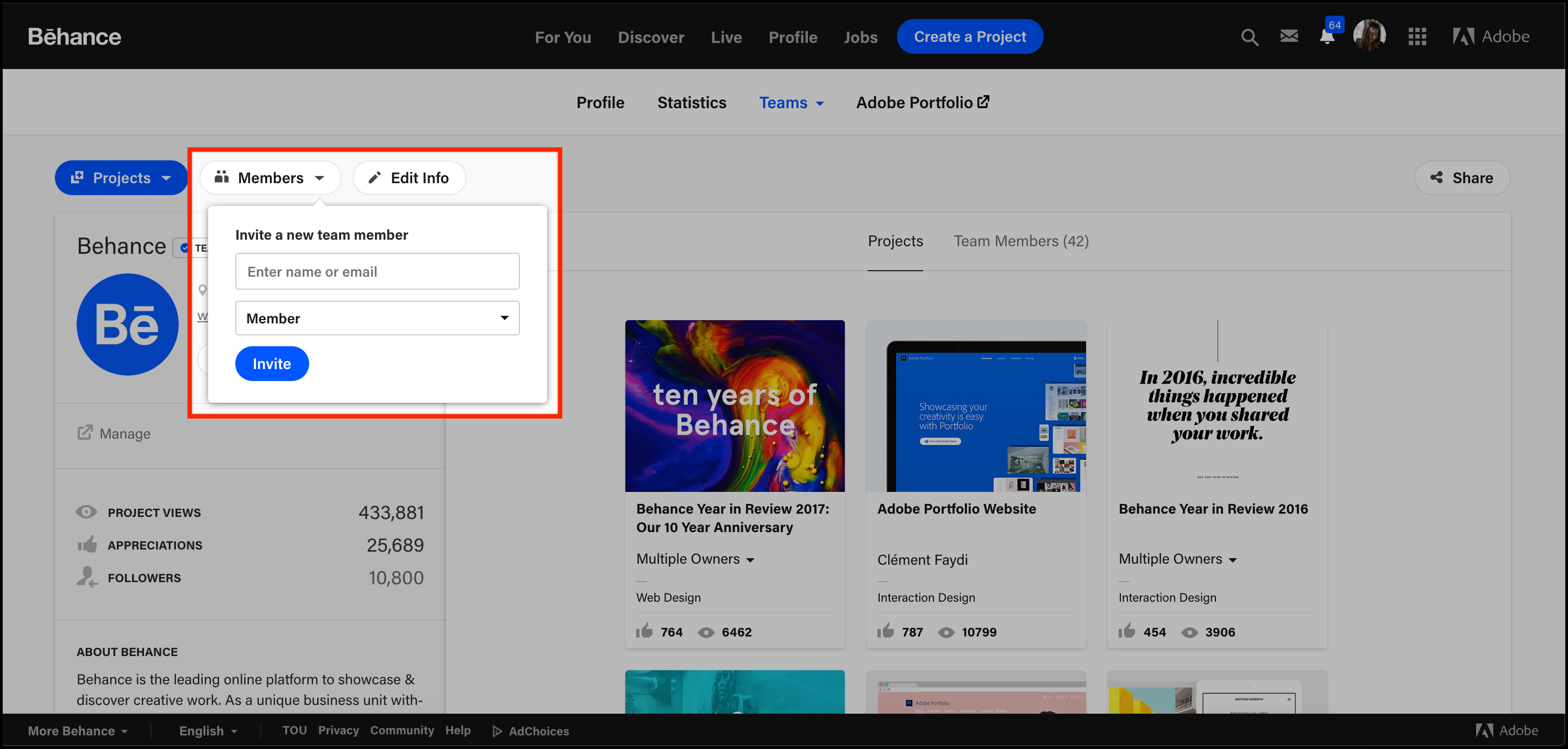Screen dimensions: 1568x749
Task: Click the Edit Info button
Action: 409,178
